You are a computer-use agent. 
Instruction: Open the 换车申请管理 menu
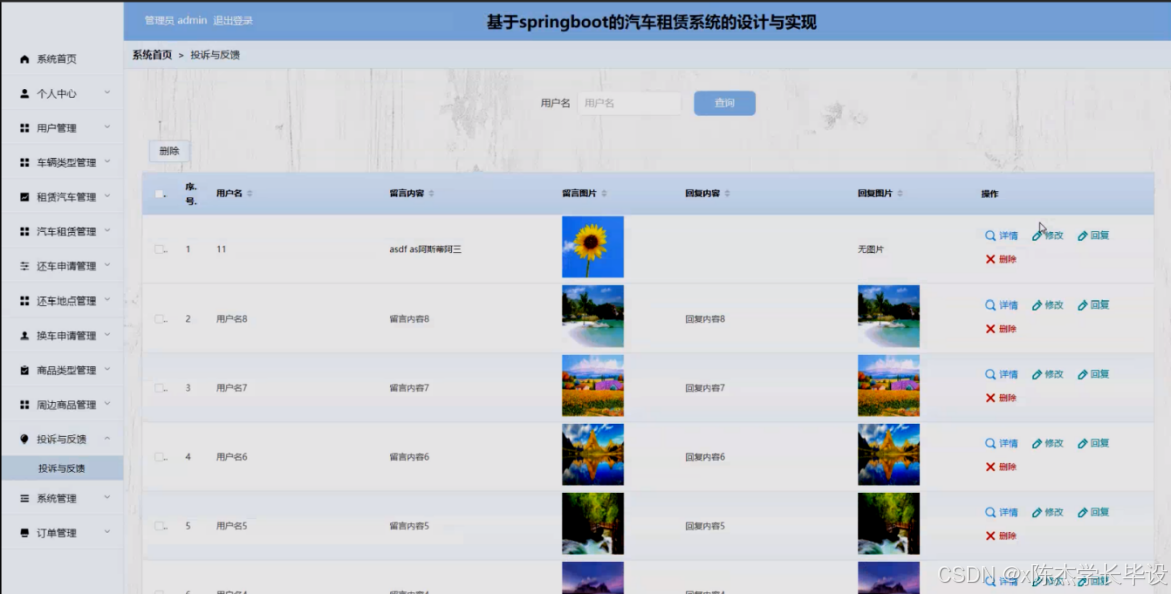coord(62,336)
